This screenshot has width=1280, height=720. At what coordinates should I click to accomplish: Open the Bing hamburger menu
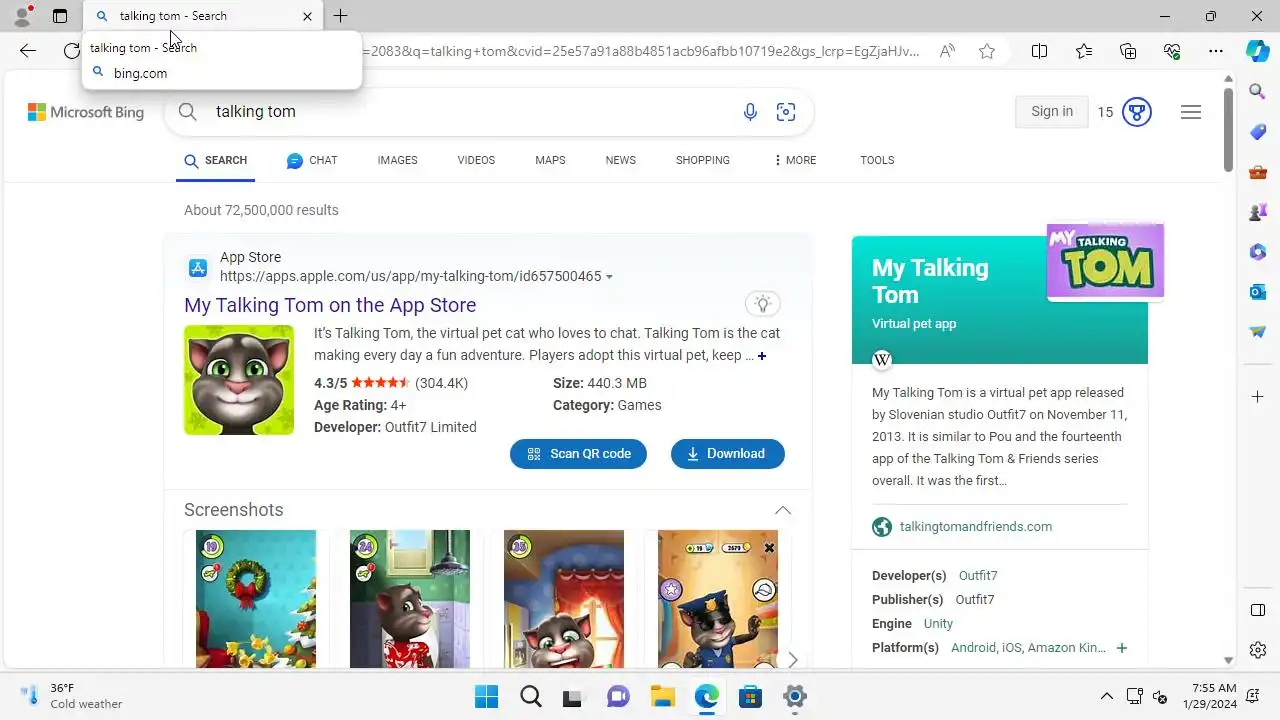(x=1191, y=112)
